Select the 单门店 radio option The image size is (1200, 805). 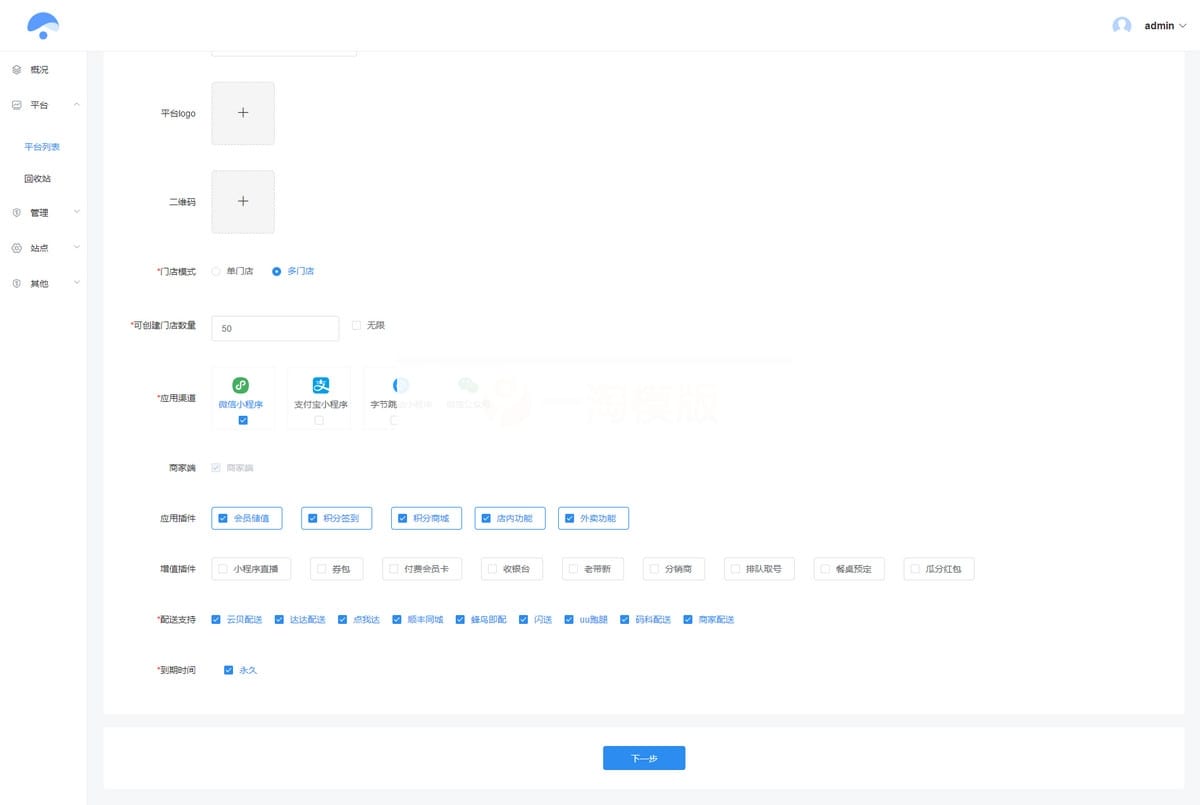[217, 271]
